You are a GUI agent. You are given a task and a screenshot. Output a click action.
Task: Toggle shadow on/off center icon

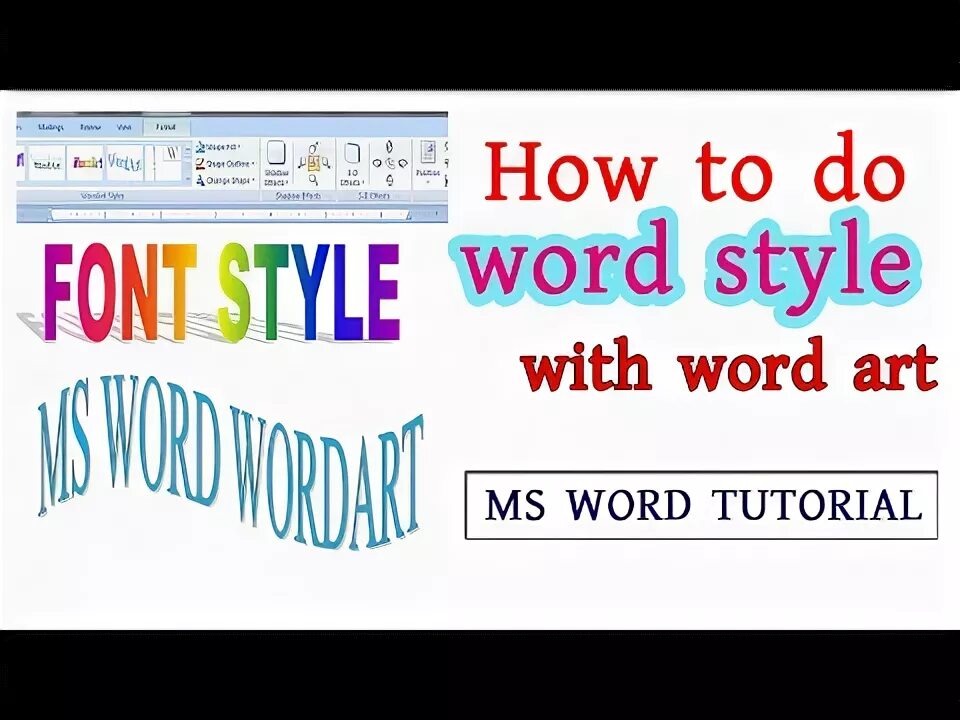(x=313, y=162)
